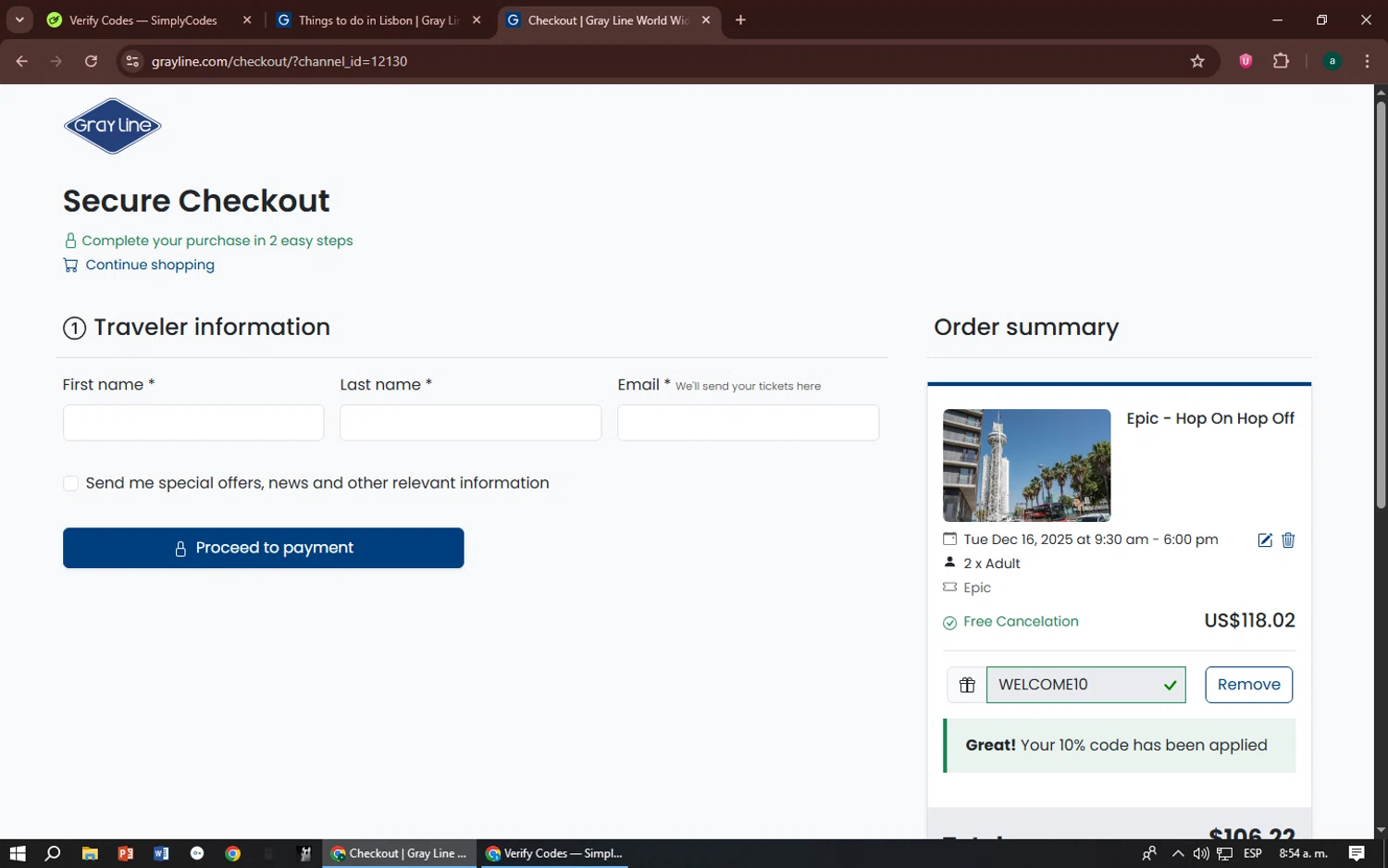This screenshot has height=868, width=1388.
Task: Remove the WELCOME10 promo code
Action: click(1248, 685)
